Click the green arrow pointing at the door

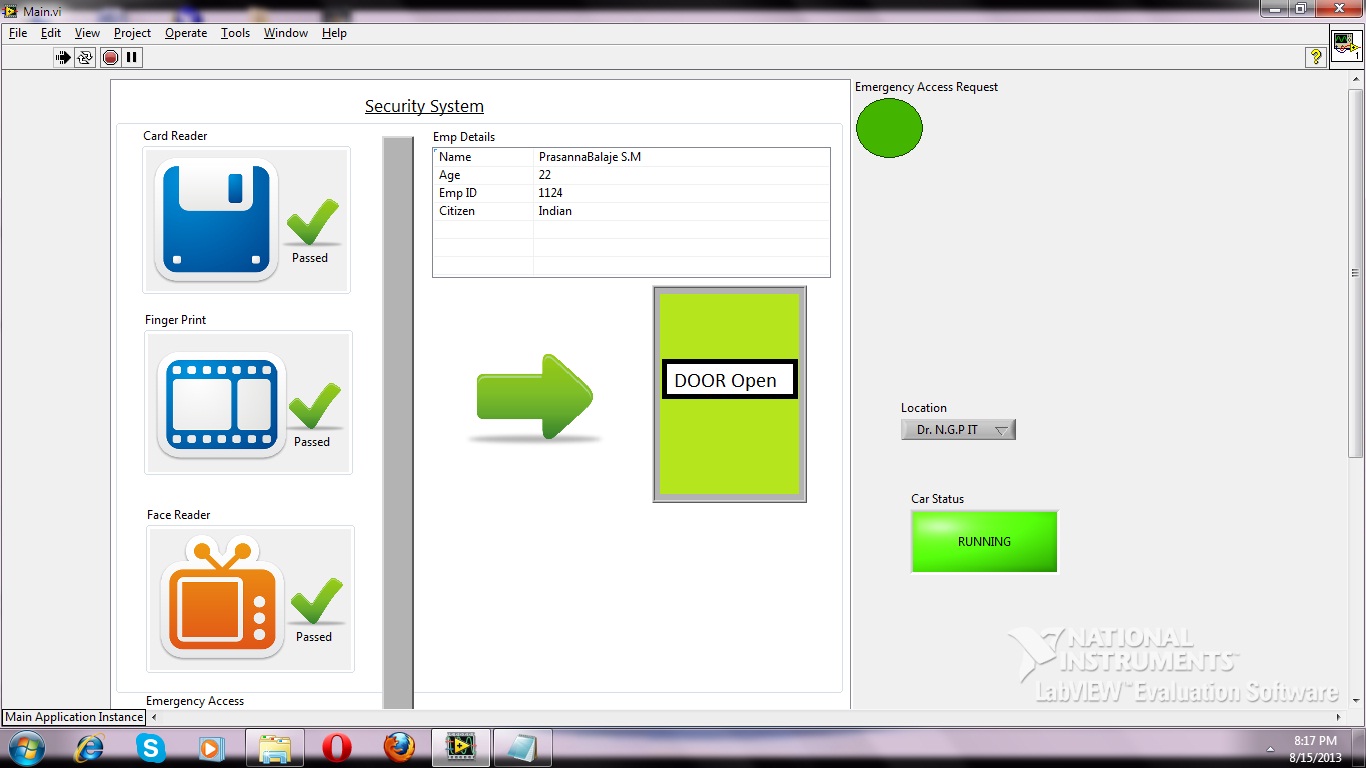pos(533,395)
